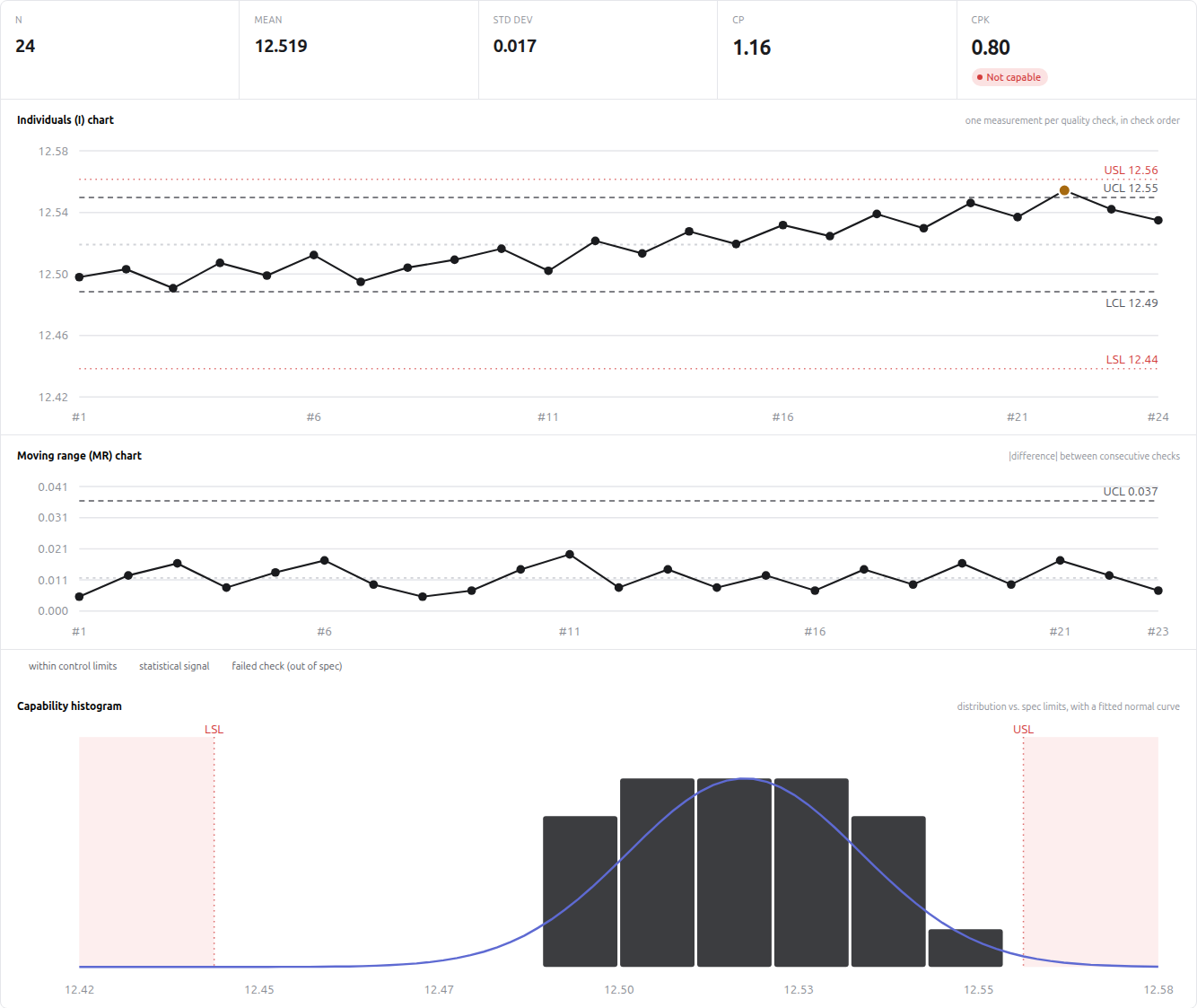Screen dimensions: 1197x1008
Task: Click the 'Individuals (I) chart' heading
Action: coord(66,120)
